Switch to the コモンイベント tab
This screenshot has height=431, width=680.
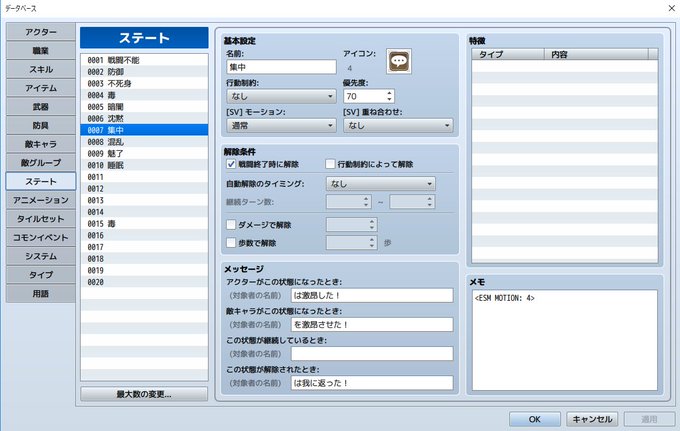pyautogui.click(x=41, y=237)
